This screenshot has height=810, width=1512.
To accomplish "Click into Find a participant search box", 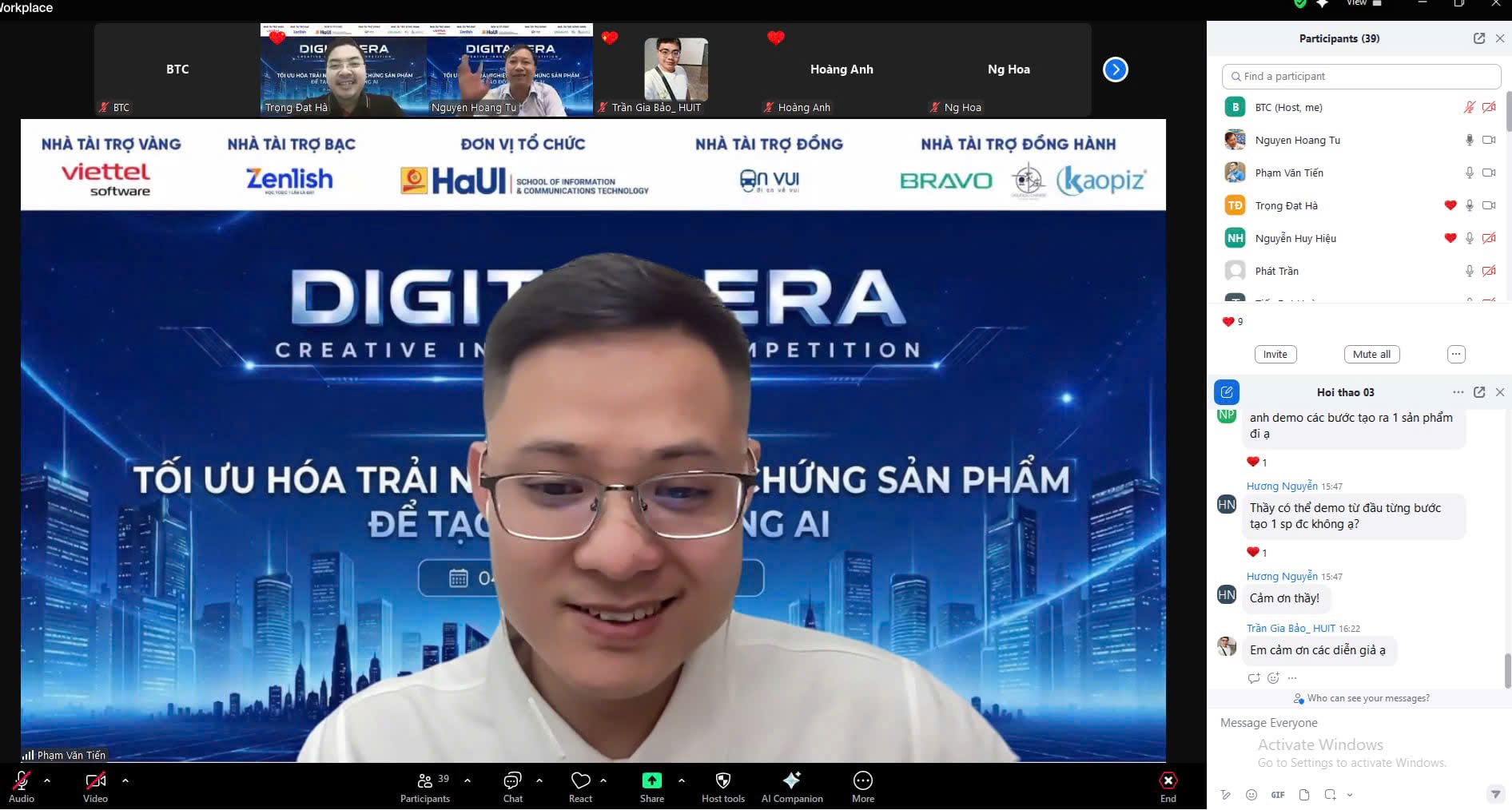I will pyautogui.click(x=1361, y=76).
